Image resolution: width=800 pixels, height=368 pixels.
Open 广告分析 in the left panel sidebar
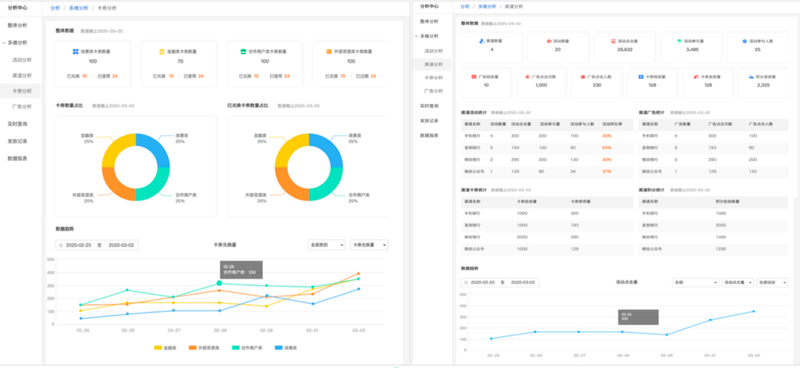[22, 107]
